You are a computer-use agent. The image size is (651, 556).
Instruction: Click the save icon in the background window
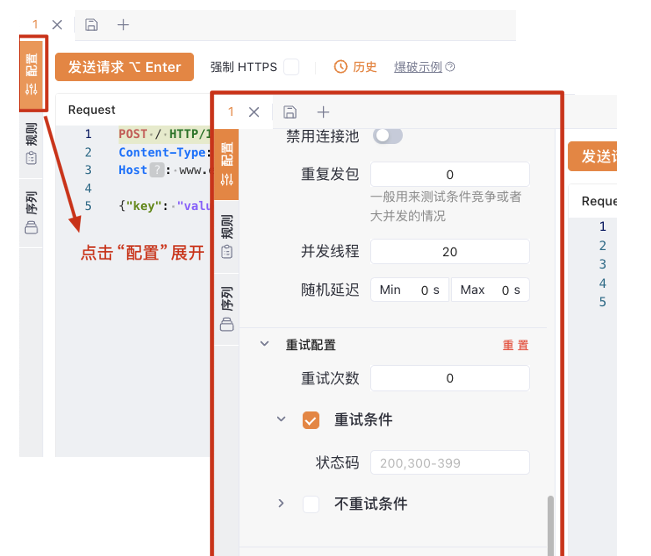coord(91,25)
